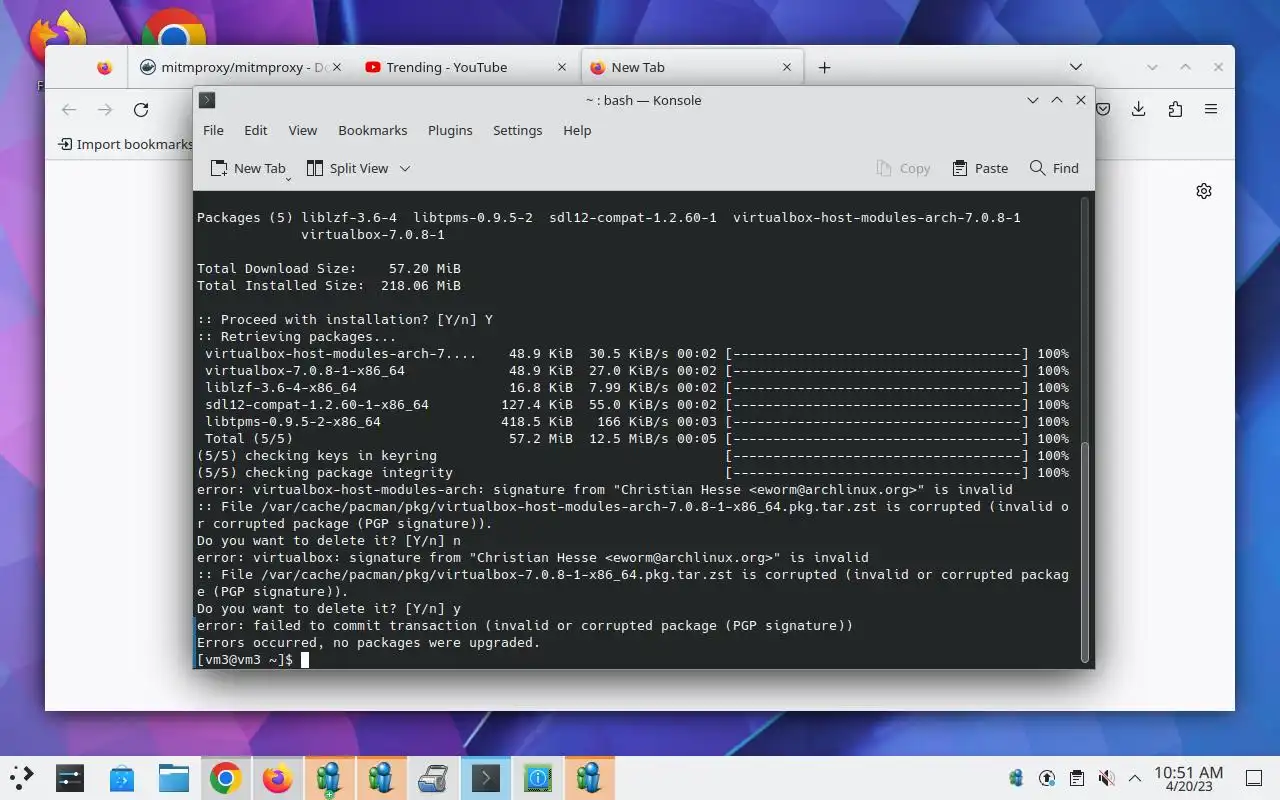Switch to Google Chrome in the taskbar

click(225, 777)
